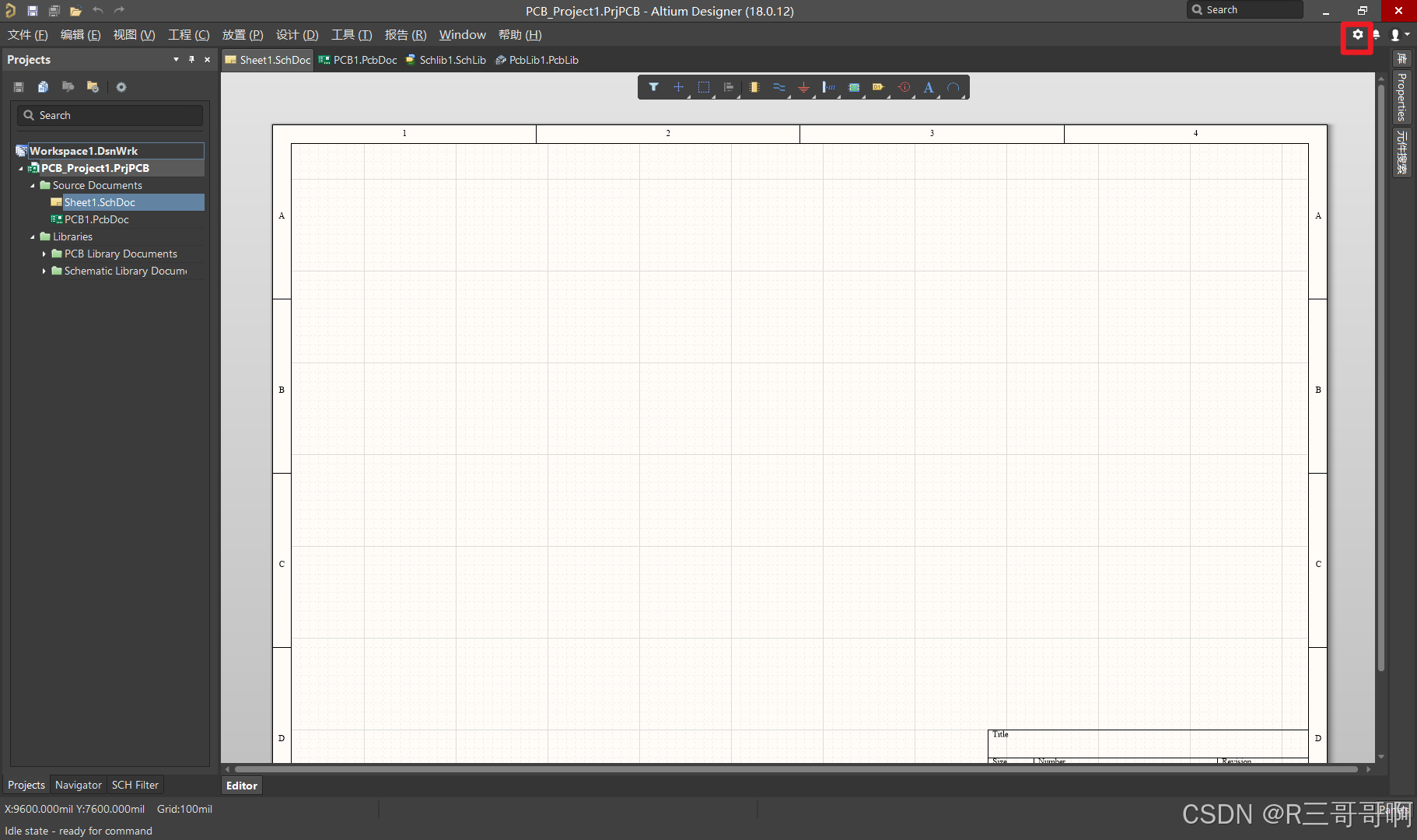Select the move/drag crosshair tool
This screenshot has width=1417, height=840.
(678, 87)
